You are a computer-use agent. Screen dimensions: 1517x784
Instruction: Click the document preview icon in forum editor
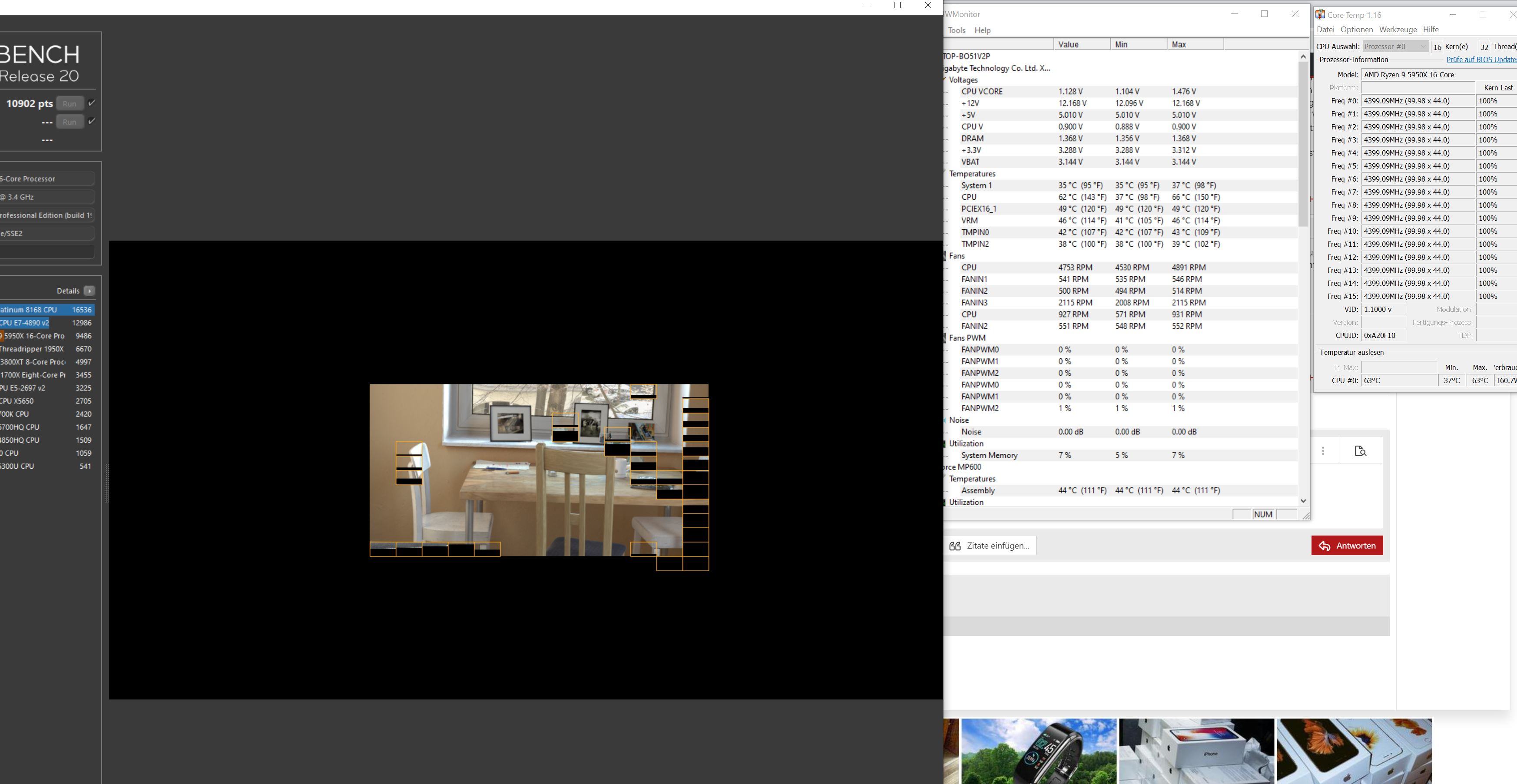click(1360, 451)
